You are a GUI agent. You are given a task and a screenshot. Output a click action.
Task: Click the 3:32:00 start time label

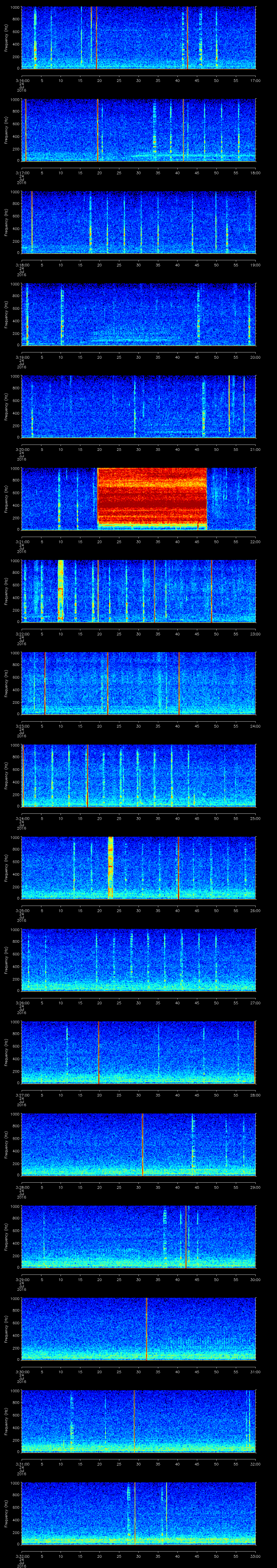pos(22,1556)
